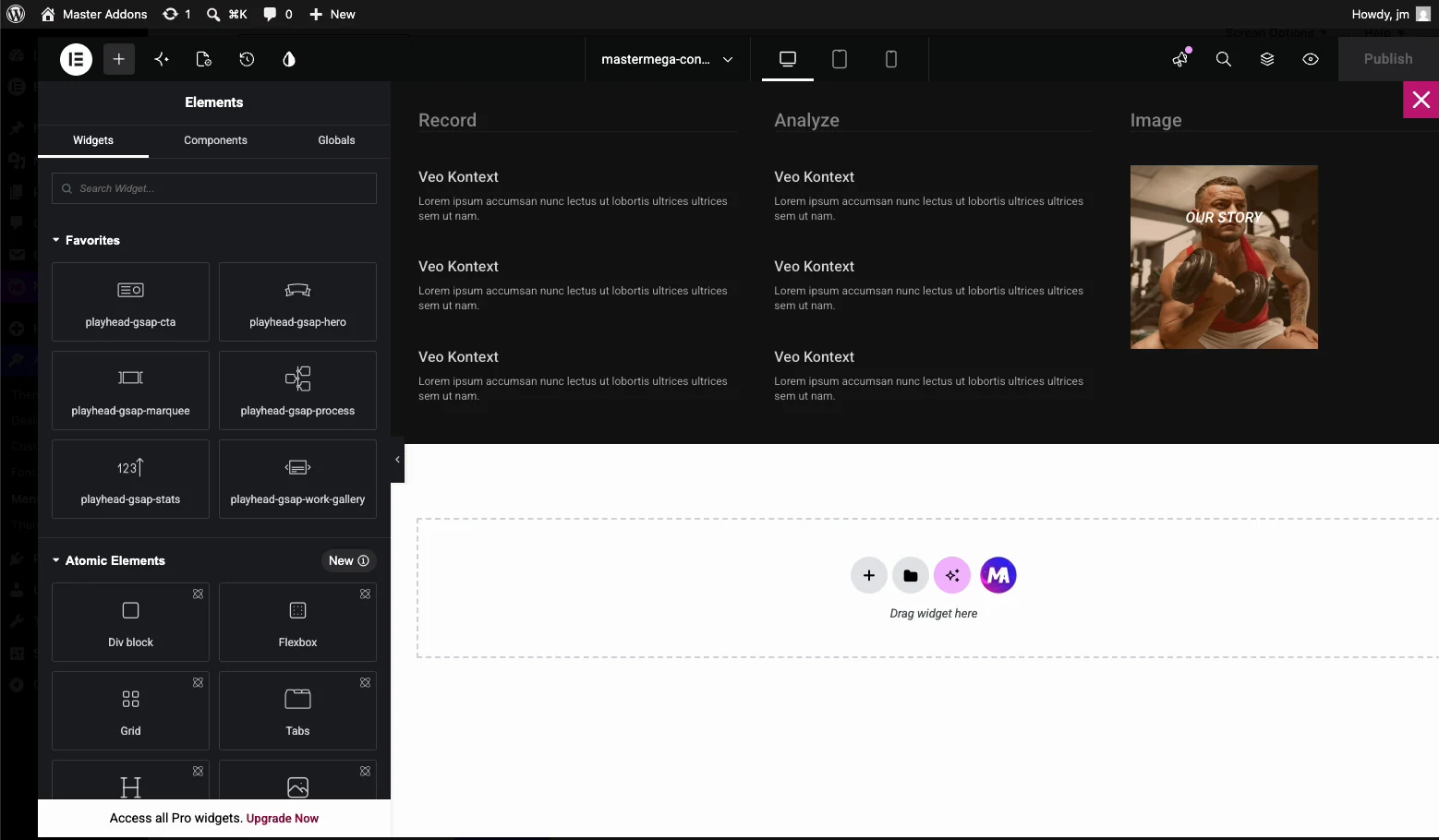The height and width of the screenshot is (840, 1439).
Task: Click atomic badge on Grid card
Action: pyautogui.click(x=198, y=682)
